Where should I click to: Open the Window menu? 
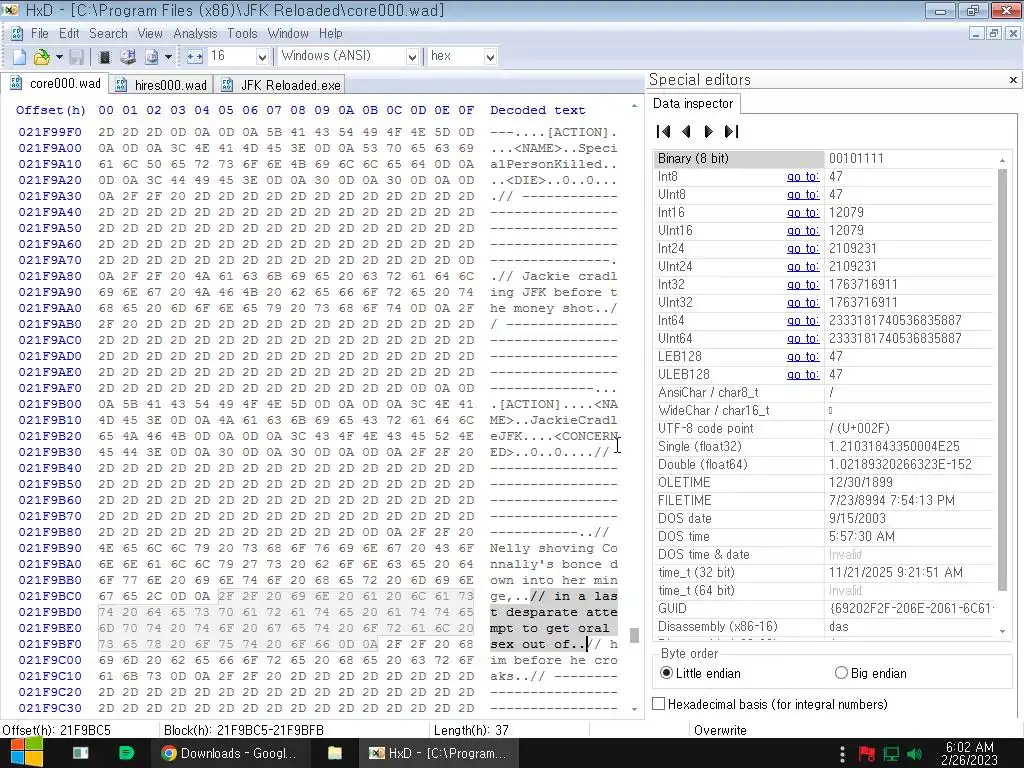288,33
